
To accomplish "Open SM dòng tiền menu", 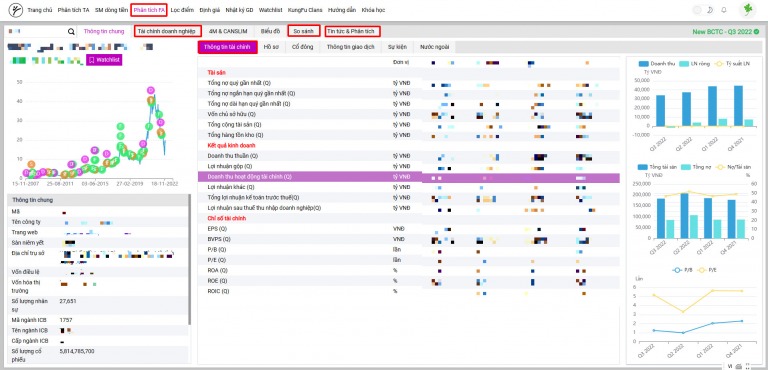I will click(111, 10).
